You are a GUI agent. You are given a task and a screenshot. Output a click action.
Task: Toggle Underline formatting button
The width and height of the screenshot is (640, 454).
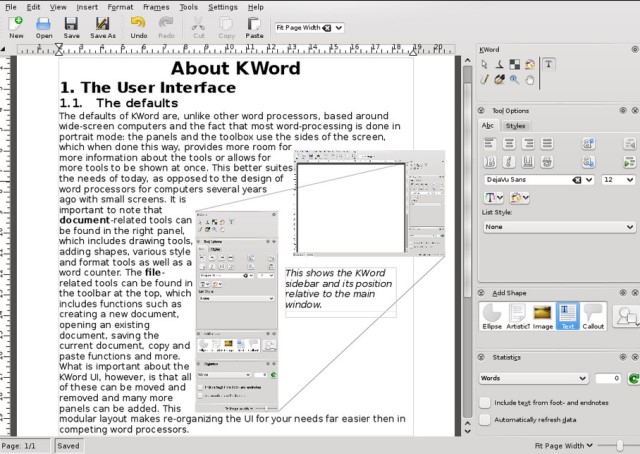(x=528, y=162)
